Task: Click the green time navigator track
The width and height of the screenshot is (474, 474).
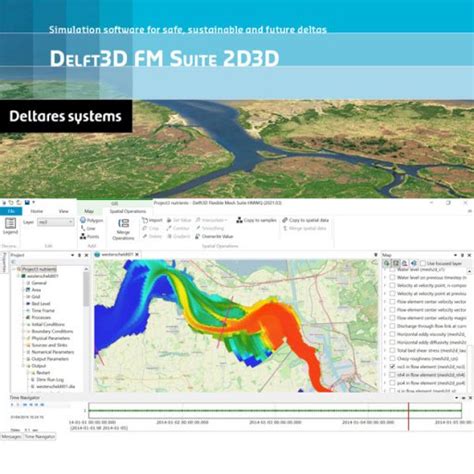Action: tap(275, 410)
